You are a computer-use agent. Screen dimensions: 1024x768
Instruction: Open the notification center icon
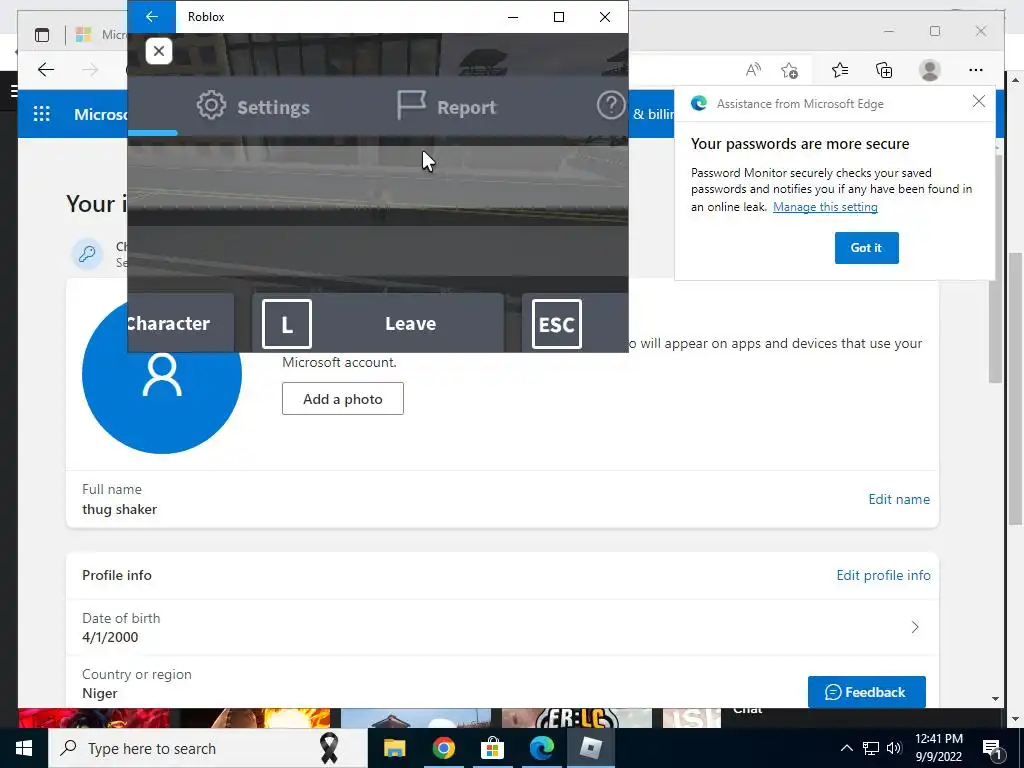[x=992, y=748]
